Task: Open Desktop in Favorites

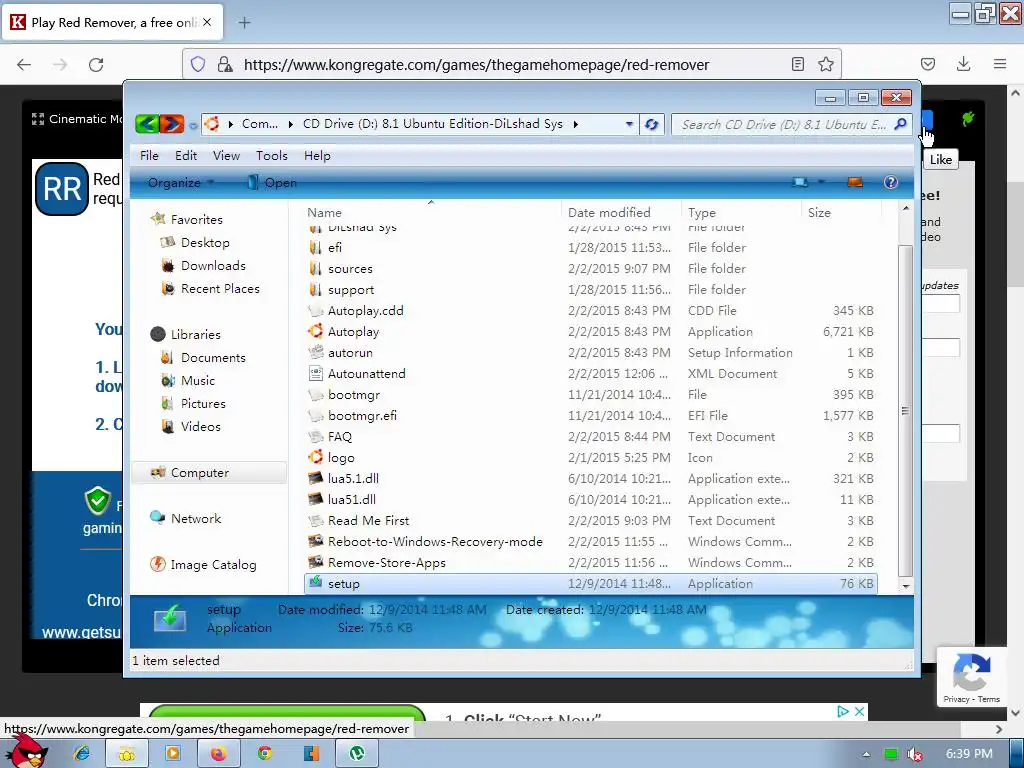Action: 204,242
